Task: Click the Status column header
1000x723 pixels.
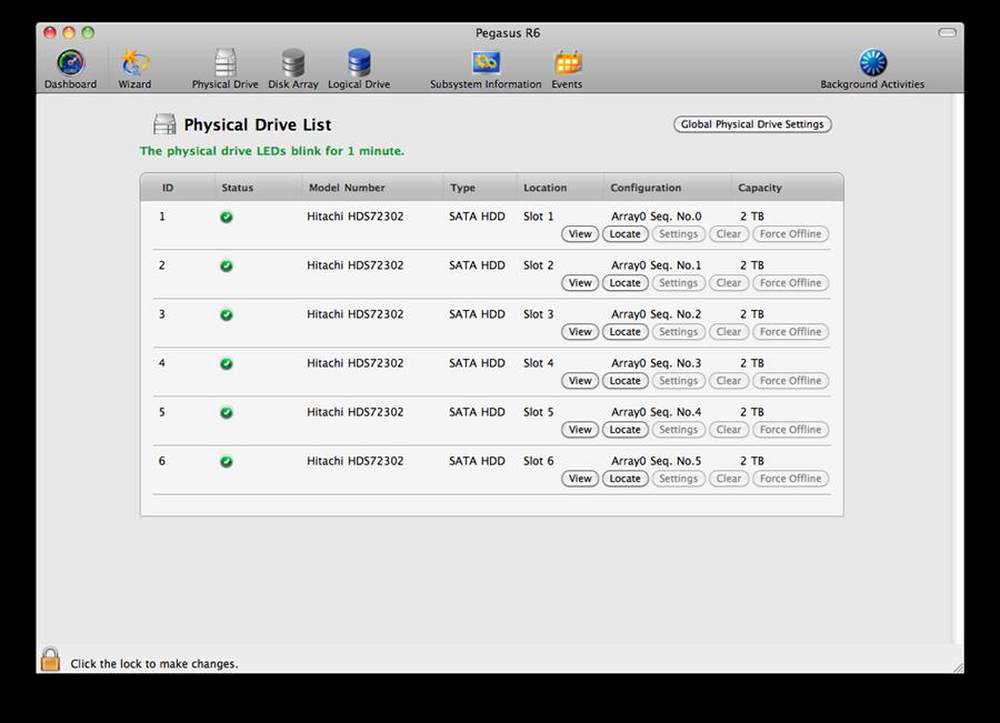Action: tap(237, 188)
